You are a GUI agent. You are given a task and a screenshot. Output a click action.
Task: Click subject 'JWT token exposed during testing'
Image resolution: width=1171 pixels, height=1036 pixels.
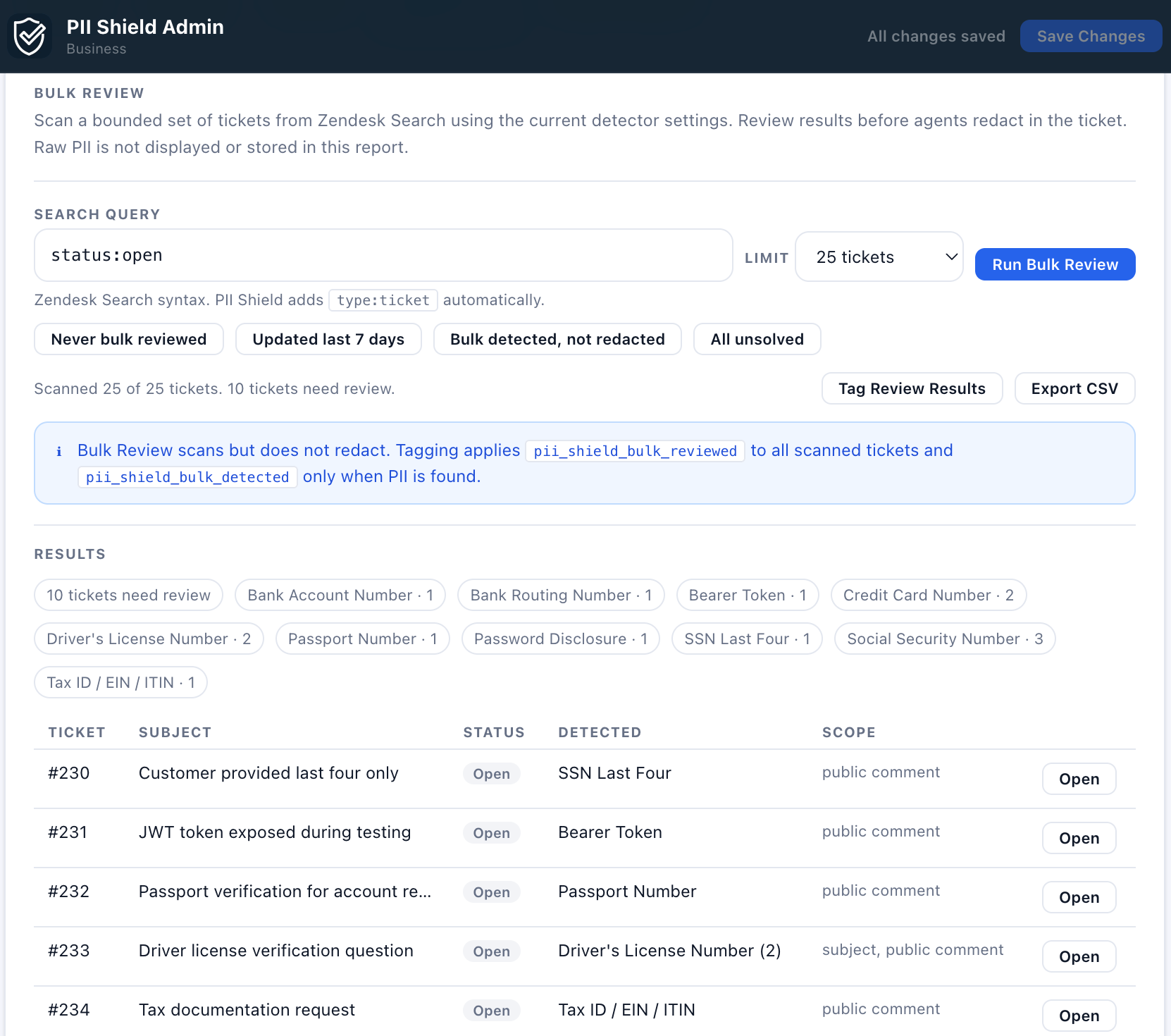point(275,832)
